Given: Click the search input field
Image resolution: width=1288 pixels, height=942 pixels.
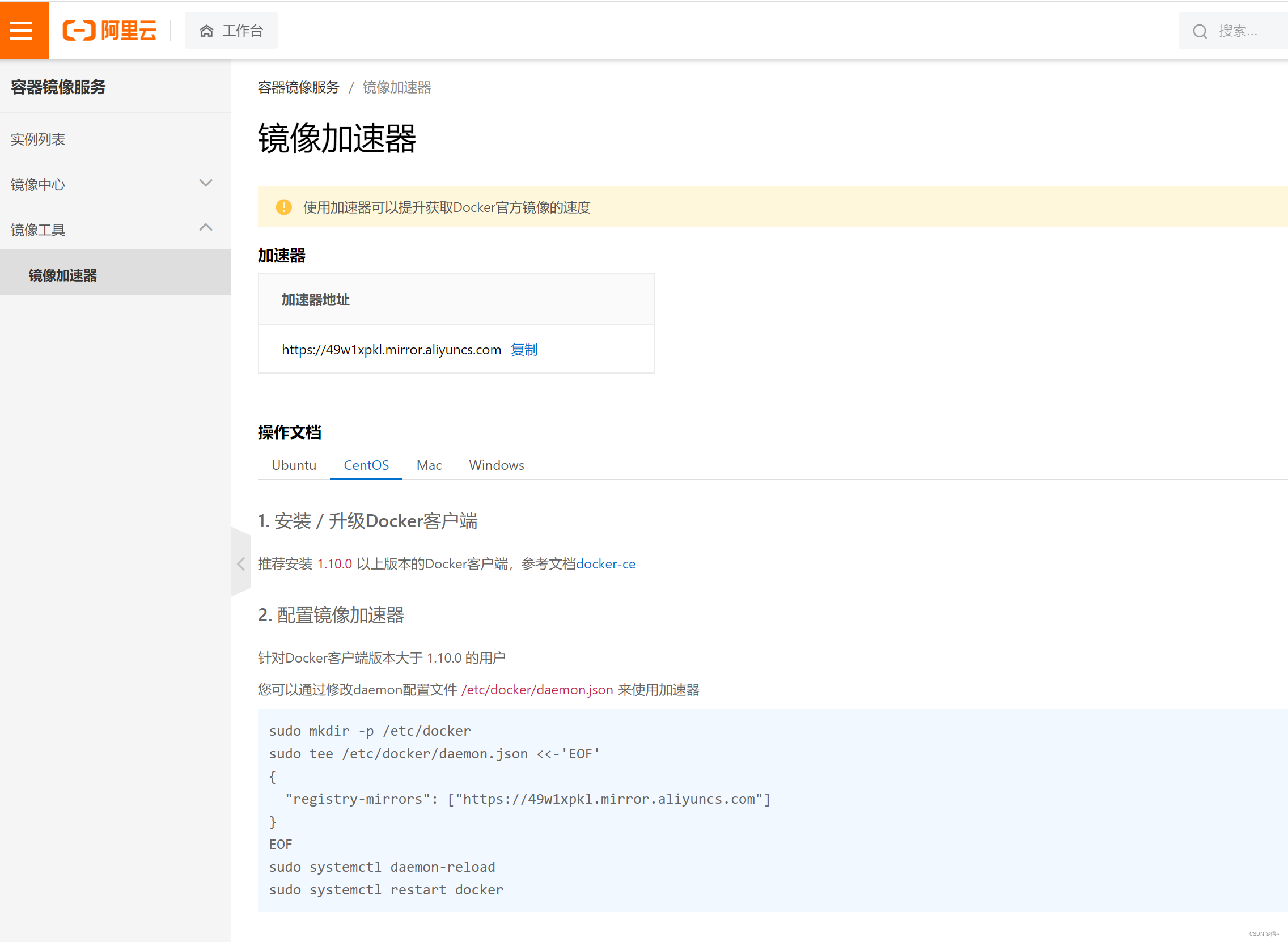Looking at the screenshot, I should point(1233,31).
